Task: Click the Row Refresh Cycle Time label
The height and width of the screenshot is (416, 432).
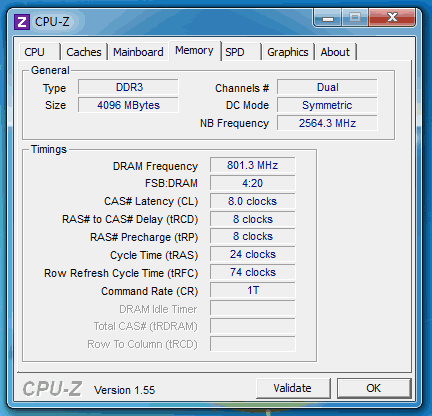Action: coord(121,274)
